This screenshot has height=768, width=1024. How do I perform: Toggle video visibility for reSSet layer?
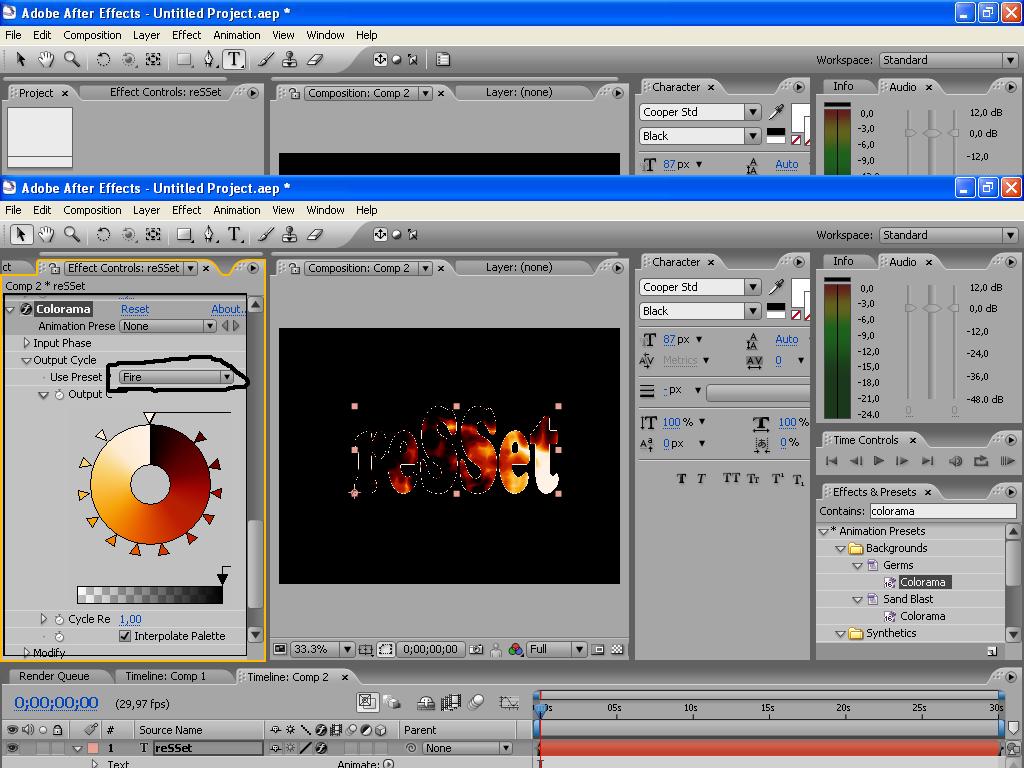point(12,748)
